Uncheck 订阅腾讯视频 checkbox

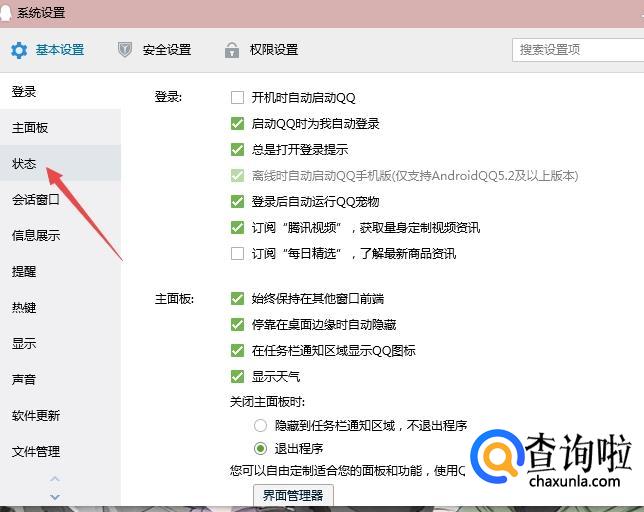(237, 227)
